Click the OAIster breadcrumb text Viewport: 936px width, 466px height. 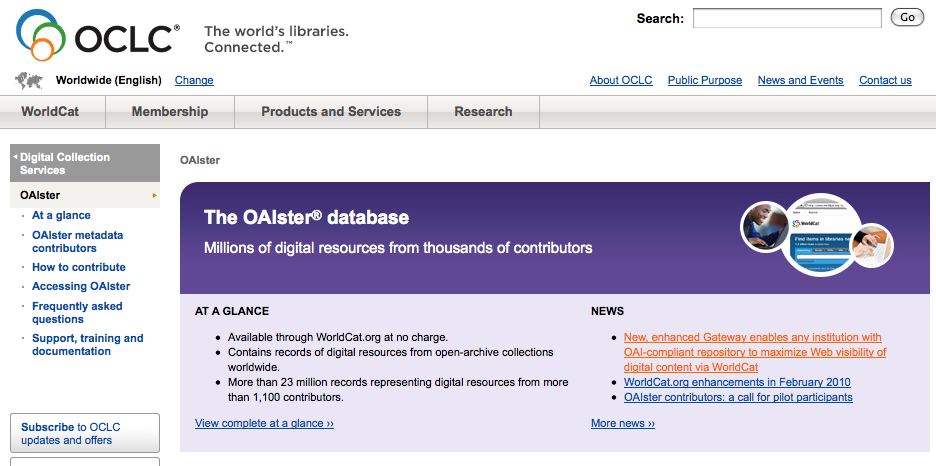tap(200, 160)
